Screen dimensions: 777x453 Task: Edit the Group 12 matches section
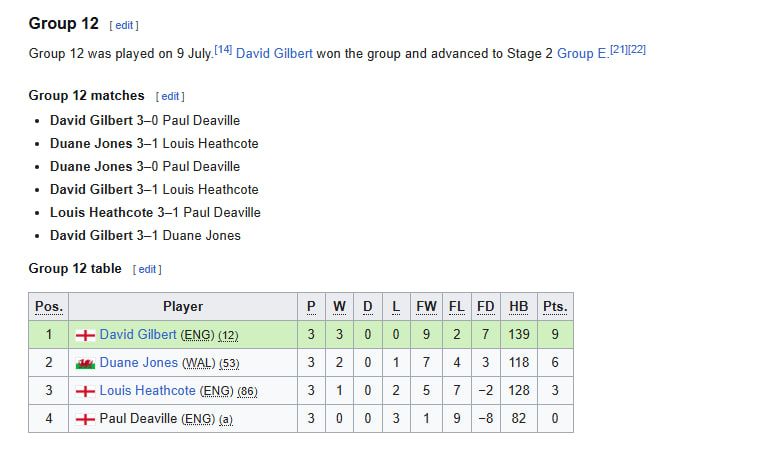[x=170, y=96]
